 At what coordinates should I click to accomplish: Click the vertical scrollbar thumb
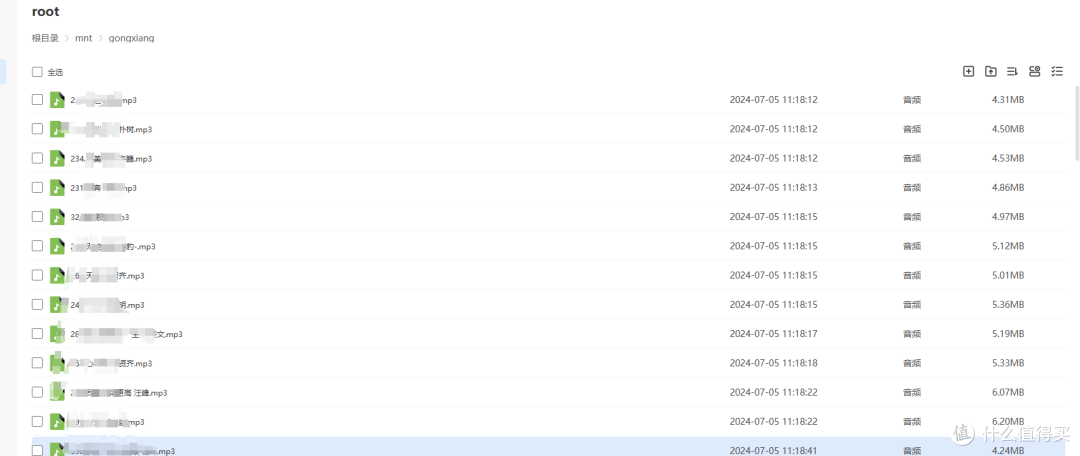(1077, 123)
